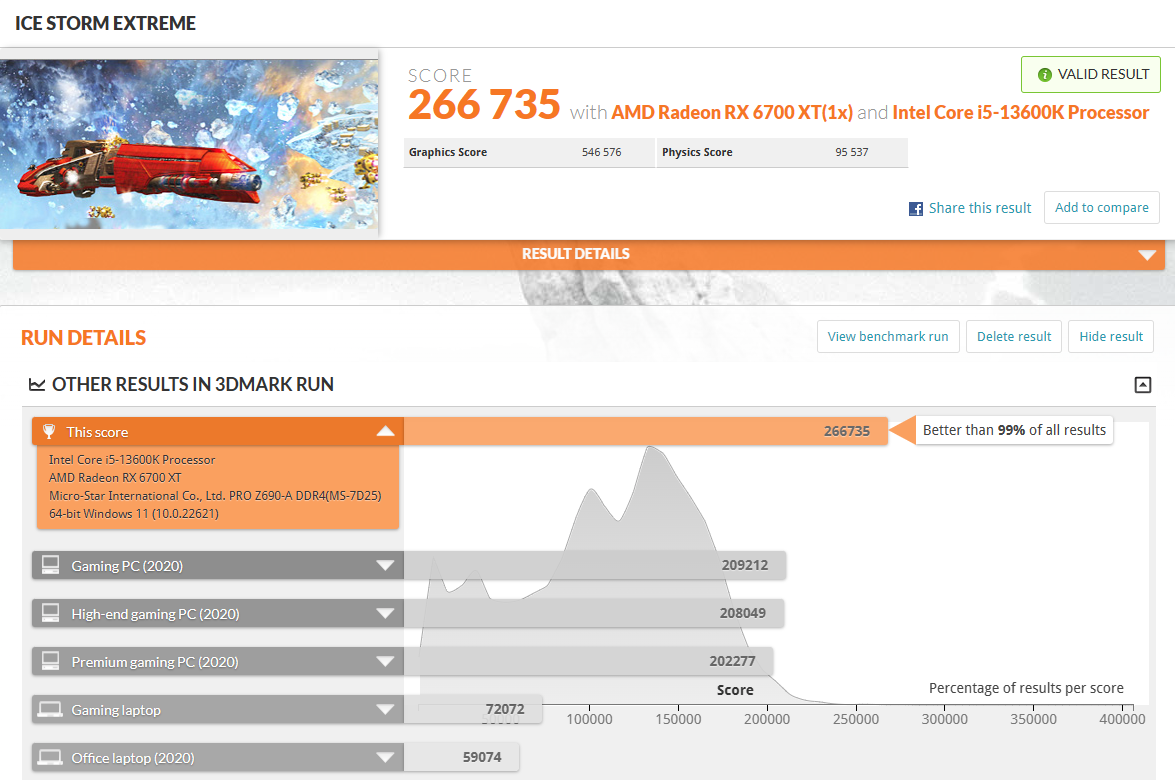1175x780 pixels.
Task: Expand the Office laptop (2020) row arrow
Action: pos(385,757)
